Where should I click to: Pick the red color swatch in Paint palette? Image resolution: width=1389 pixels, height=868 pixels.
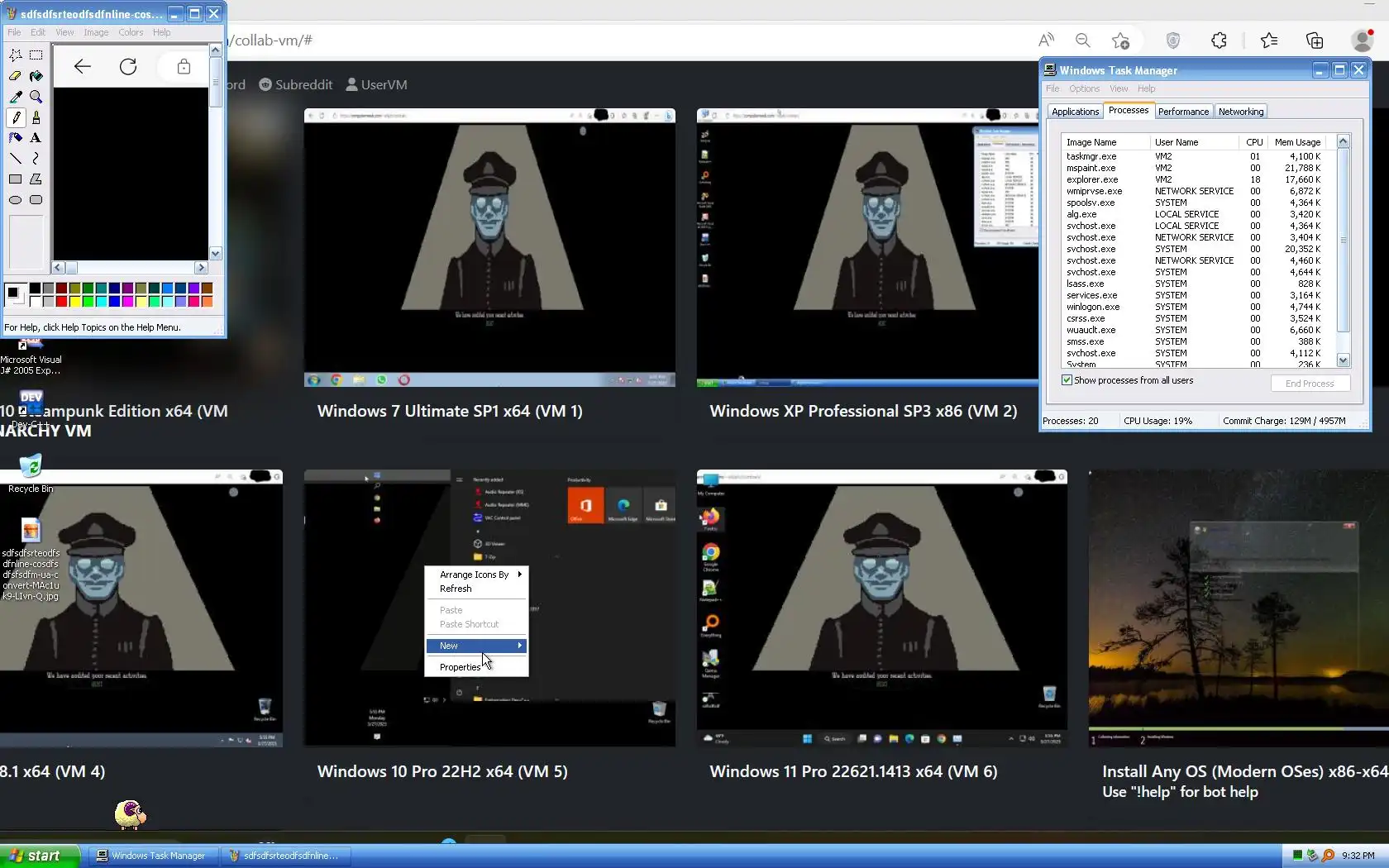coord(61,302)
